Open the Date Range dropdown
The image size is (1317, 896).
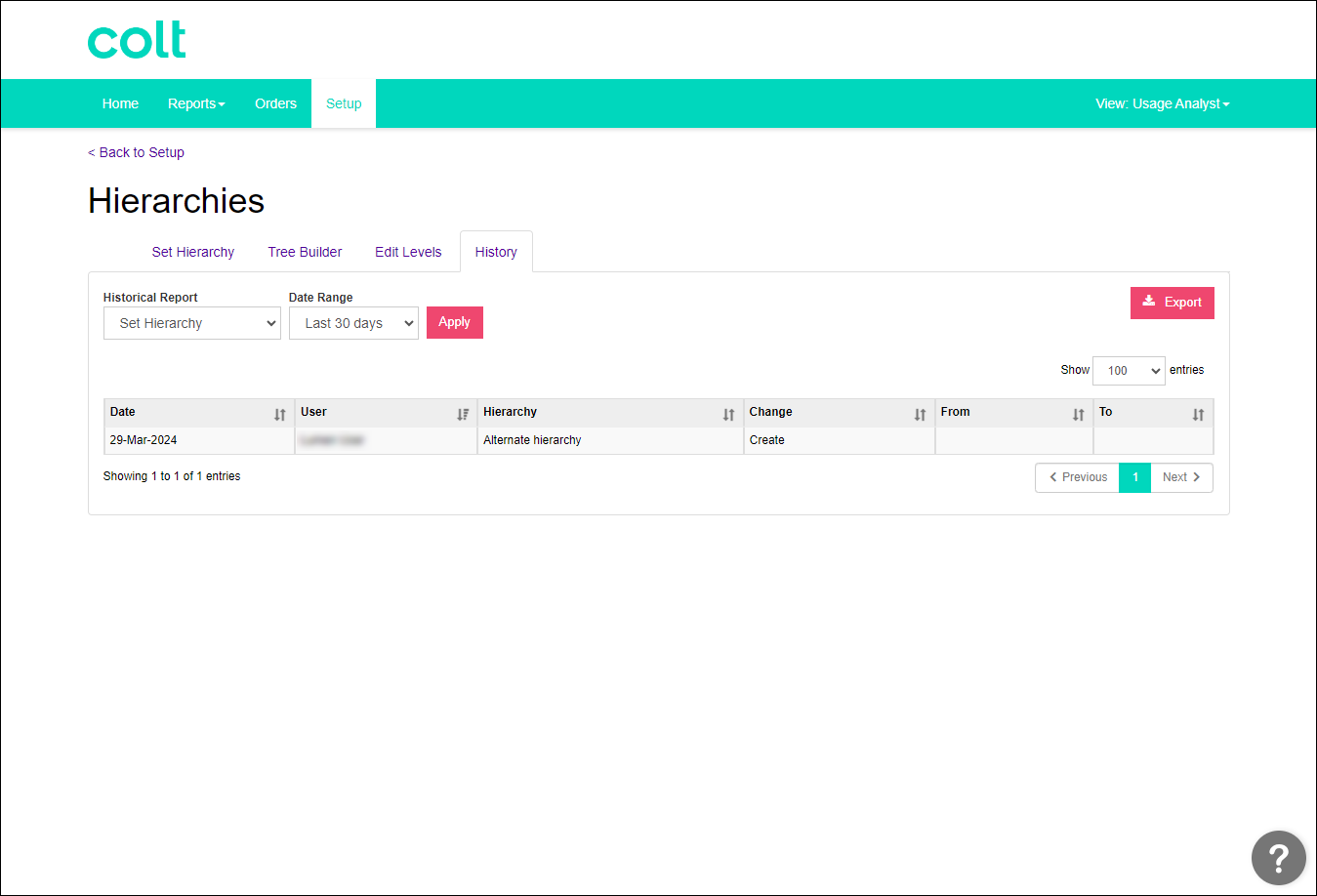click(x=353, y=323)
